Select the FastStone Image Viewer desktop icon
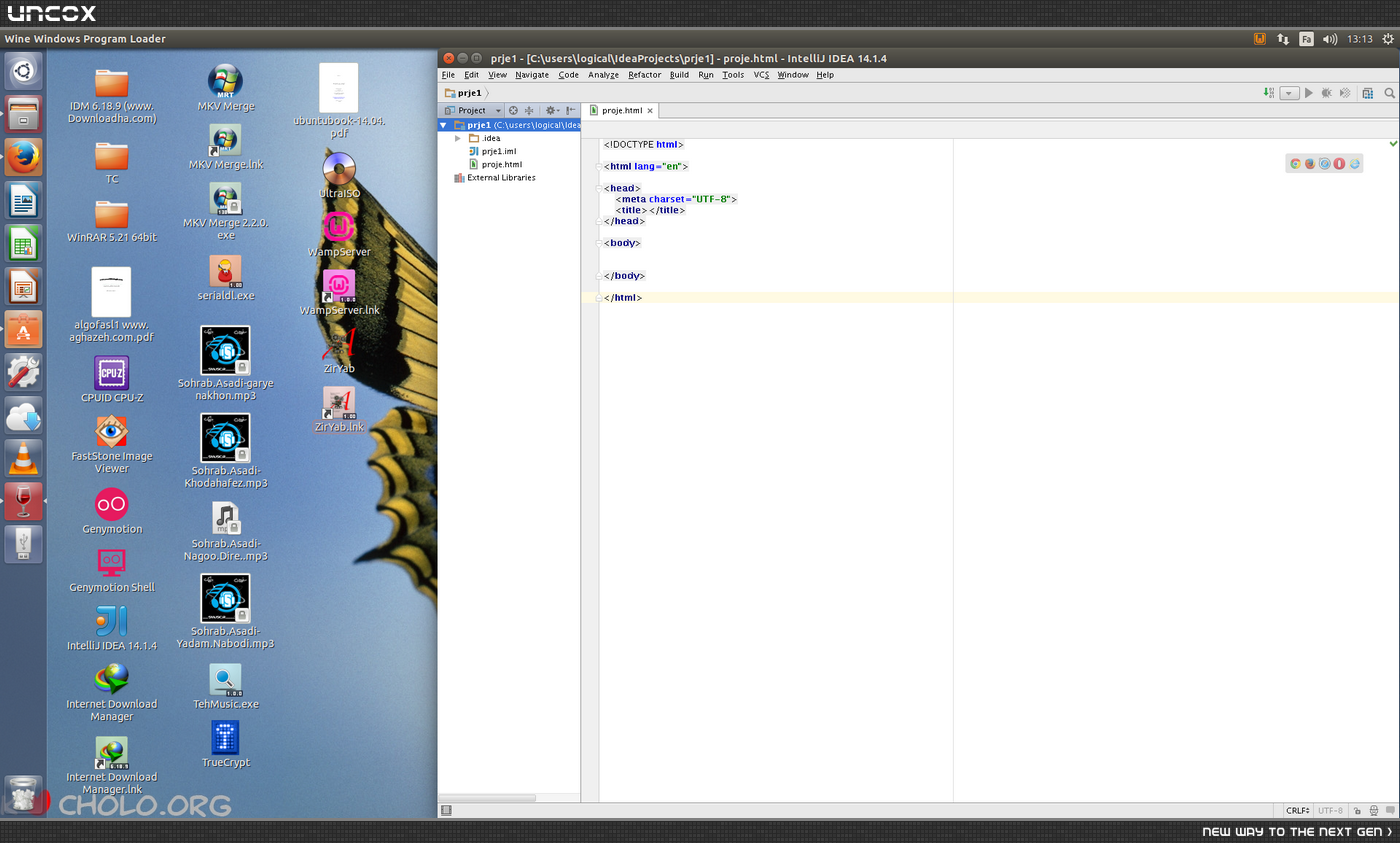The image size is (1400, 843). click(x=112, y=445)
